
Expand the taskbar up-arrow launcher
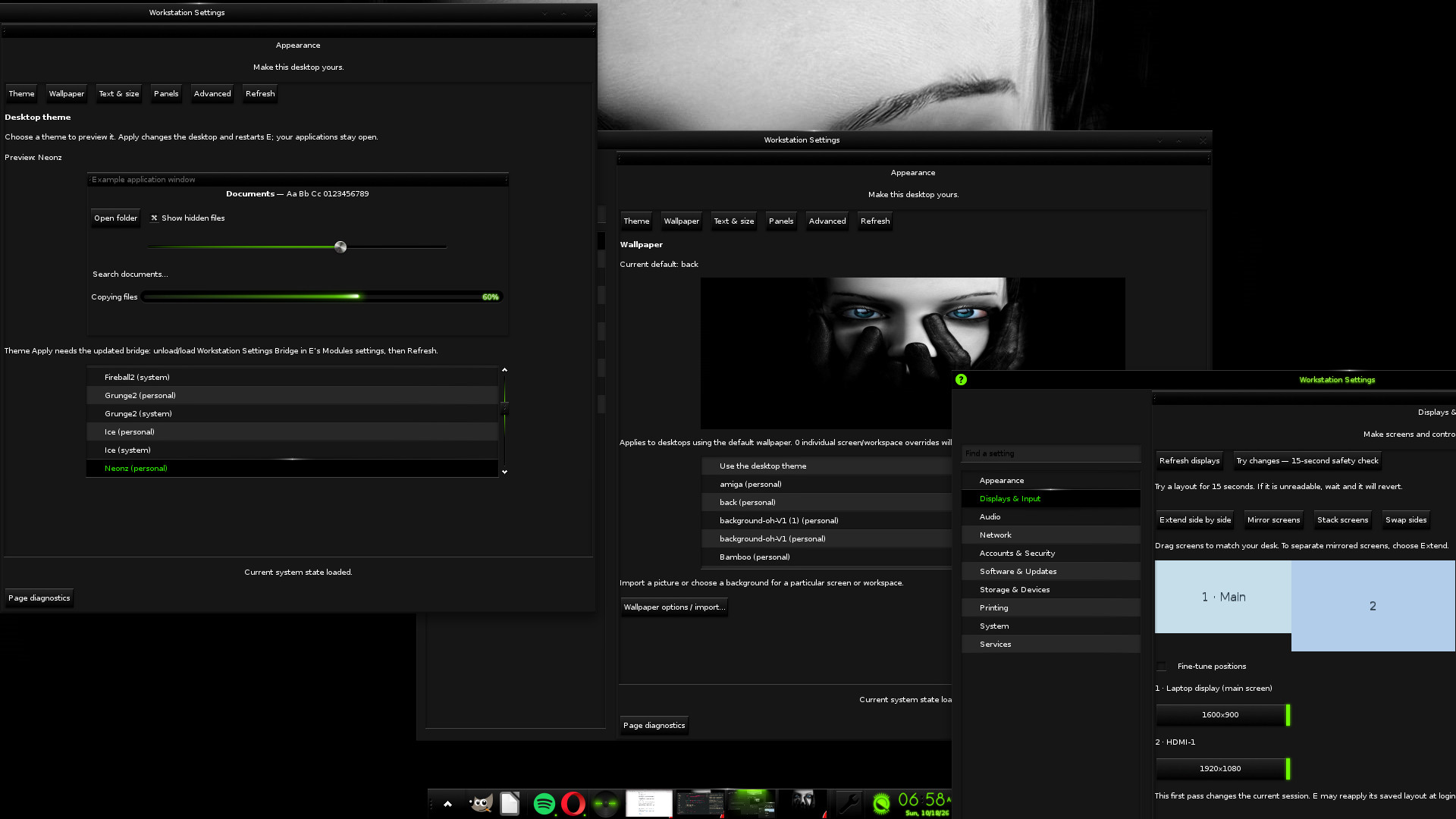click(x=447, y=804)
